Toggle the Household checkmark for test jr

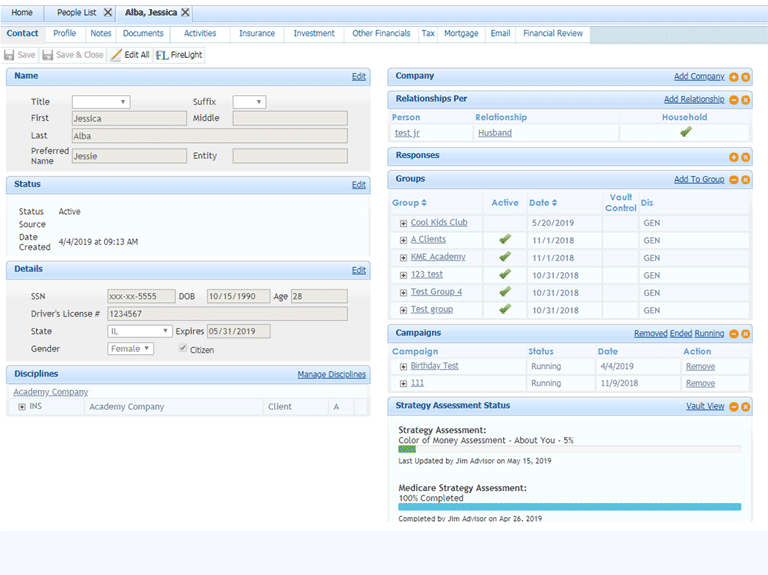click(685, 132)
